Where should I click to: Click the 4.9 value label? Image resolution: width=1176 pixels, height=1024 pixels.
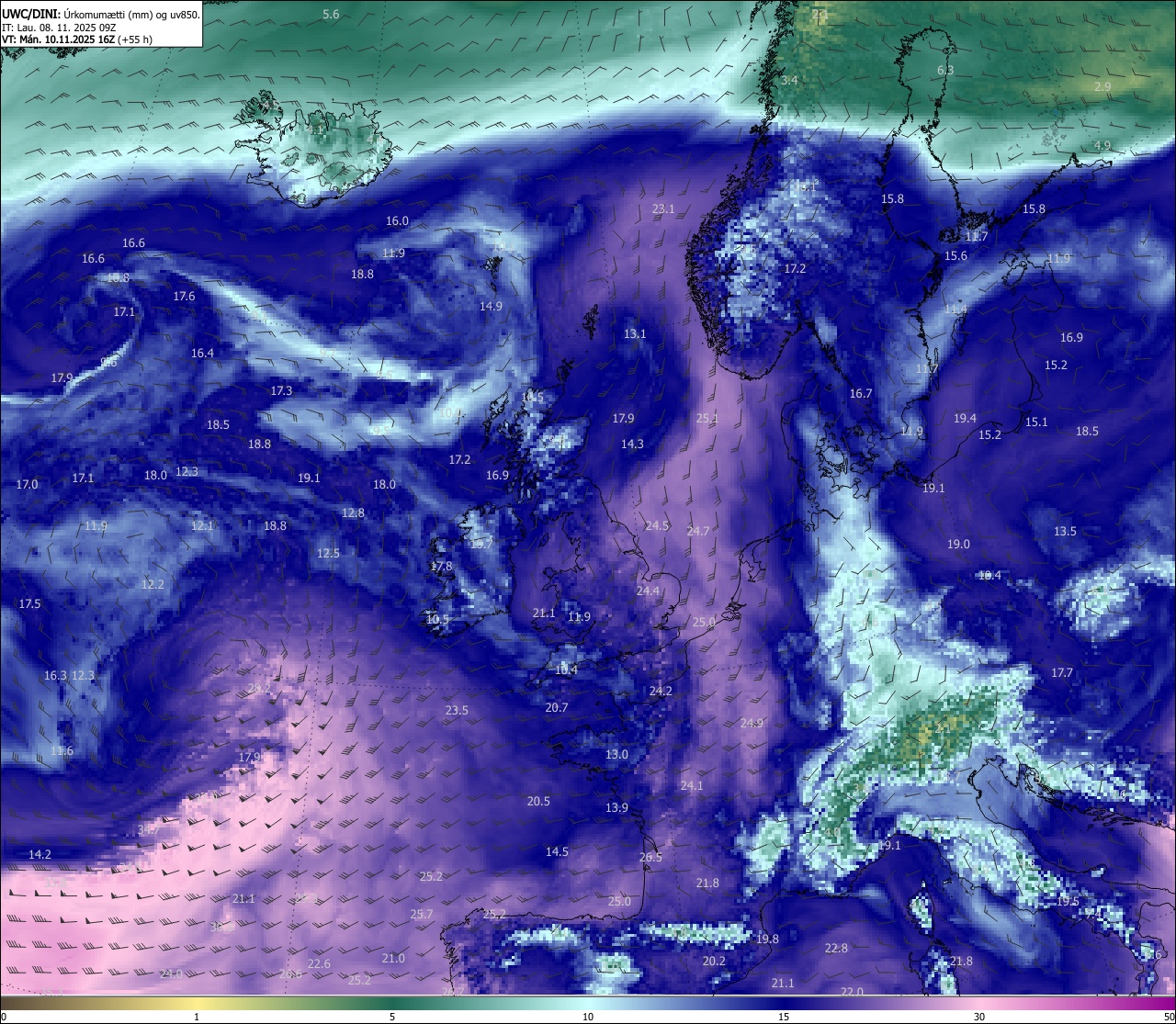[x=1102, y=146]
